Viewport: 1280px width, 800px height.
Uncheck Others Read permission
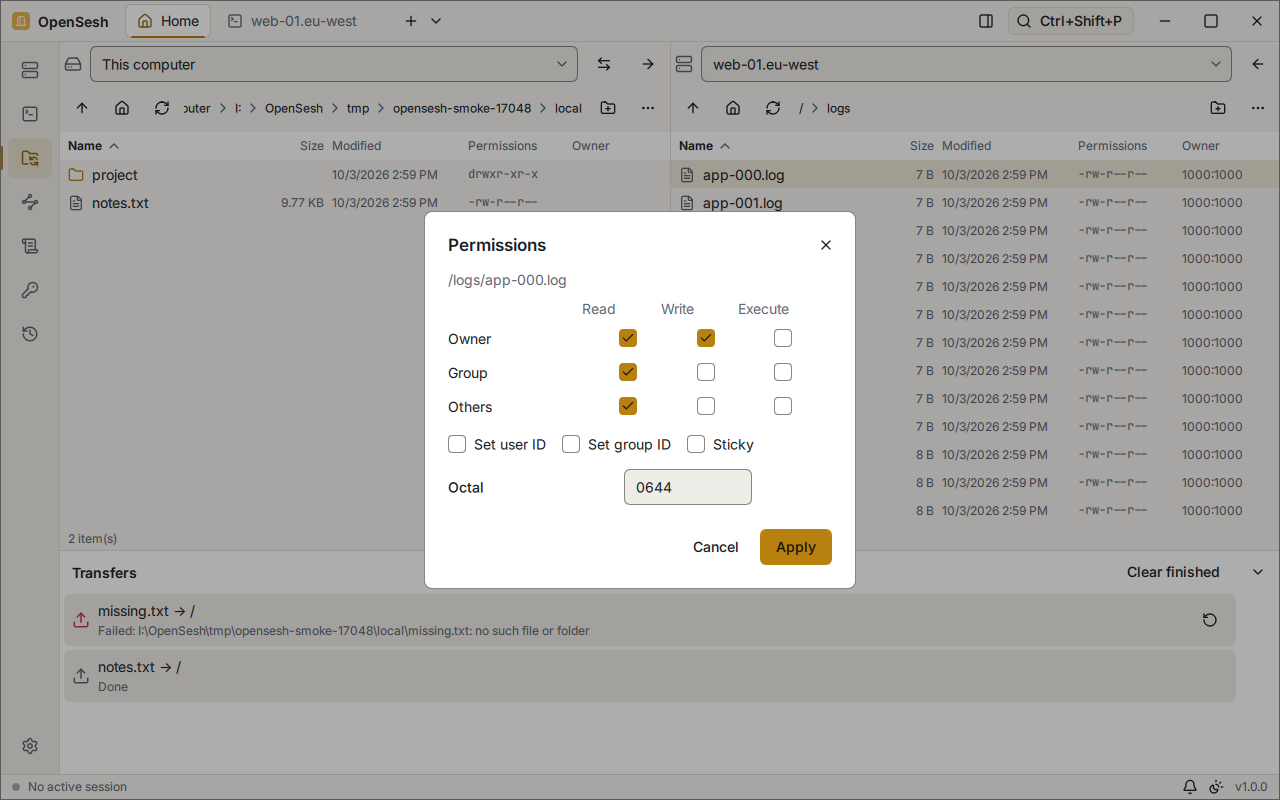(x=628, y=406)
